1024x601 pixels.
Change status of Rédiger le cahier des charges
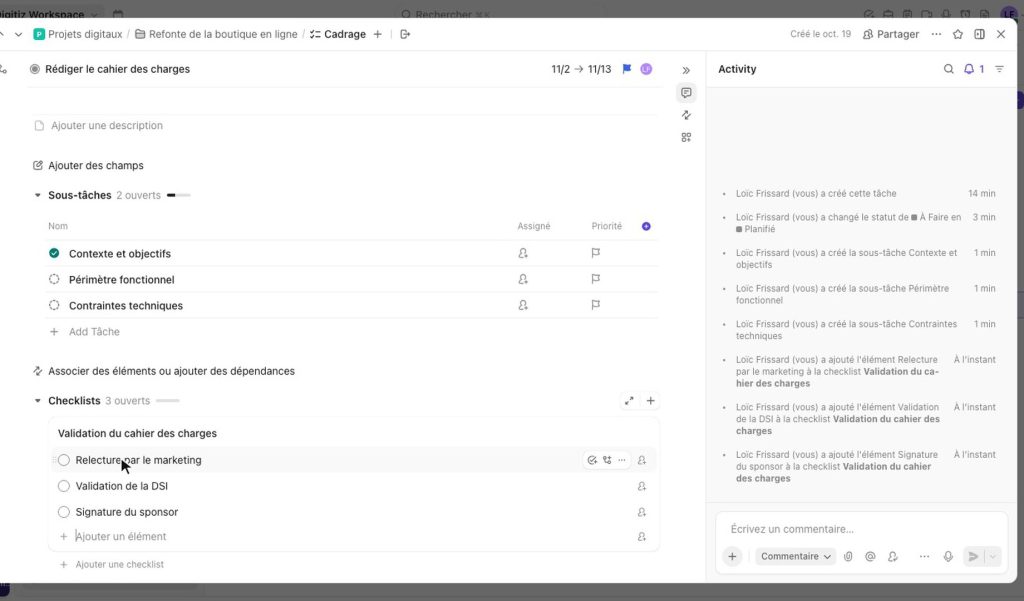35,69
